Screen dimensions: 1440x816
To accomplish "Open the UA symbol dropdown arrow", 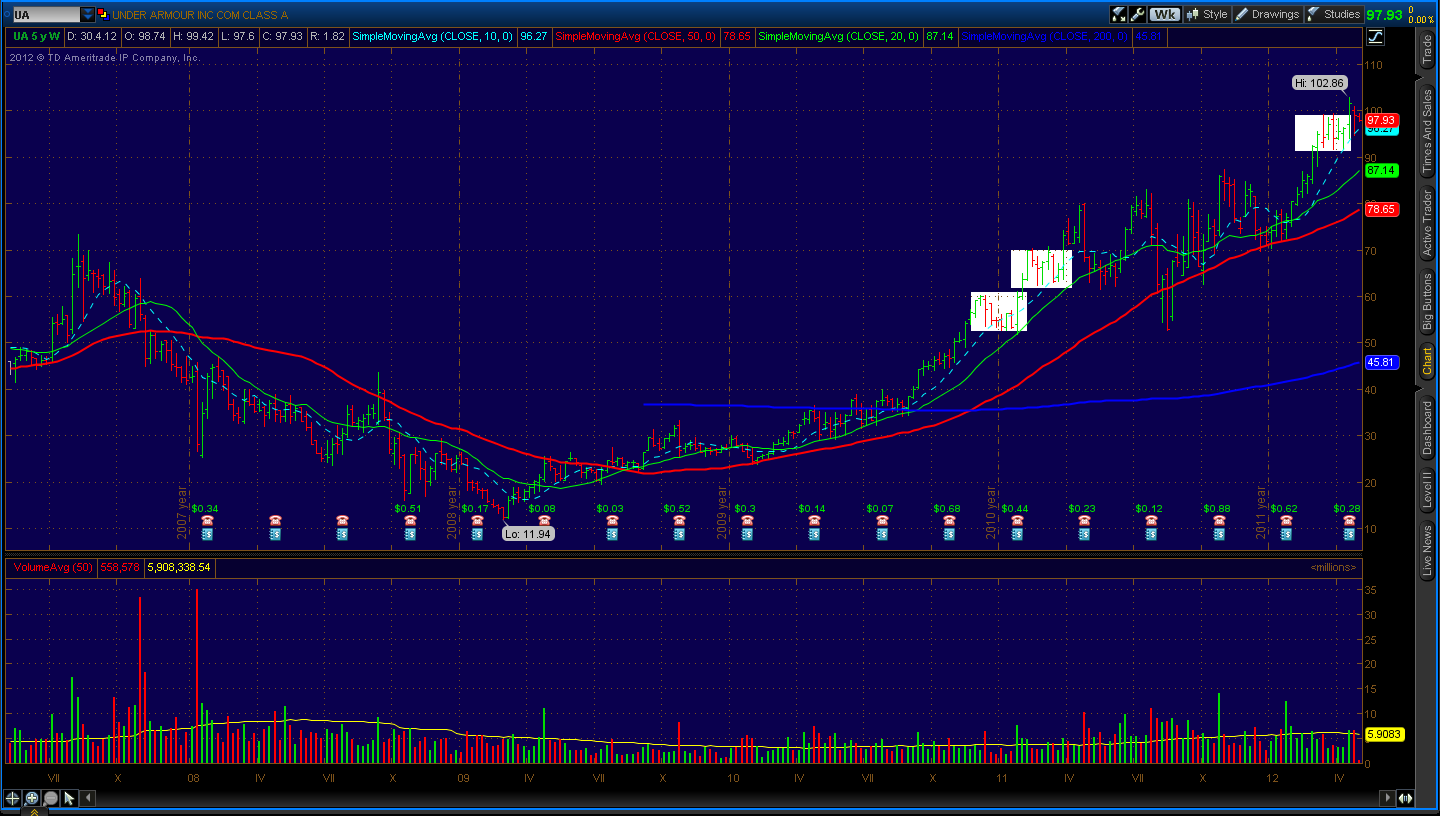I will (x=88, y=15).
